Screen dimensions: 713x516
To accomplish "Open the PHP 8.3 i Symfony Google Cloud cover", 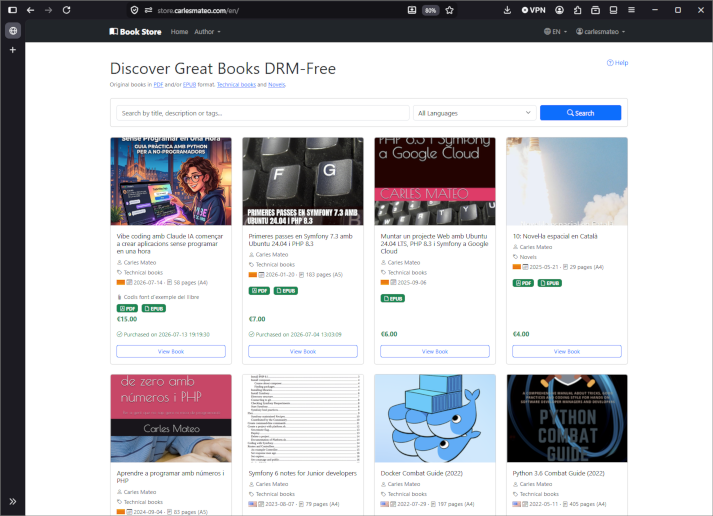I will pyautogui.click(x=435, y=181).
